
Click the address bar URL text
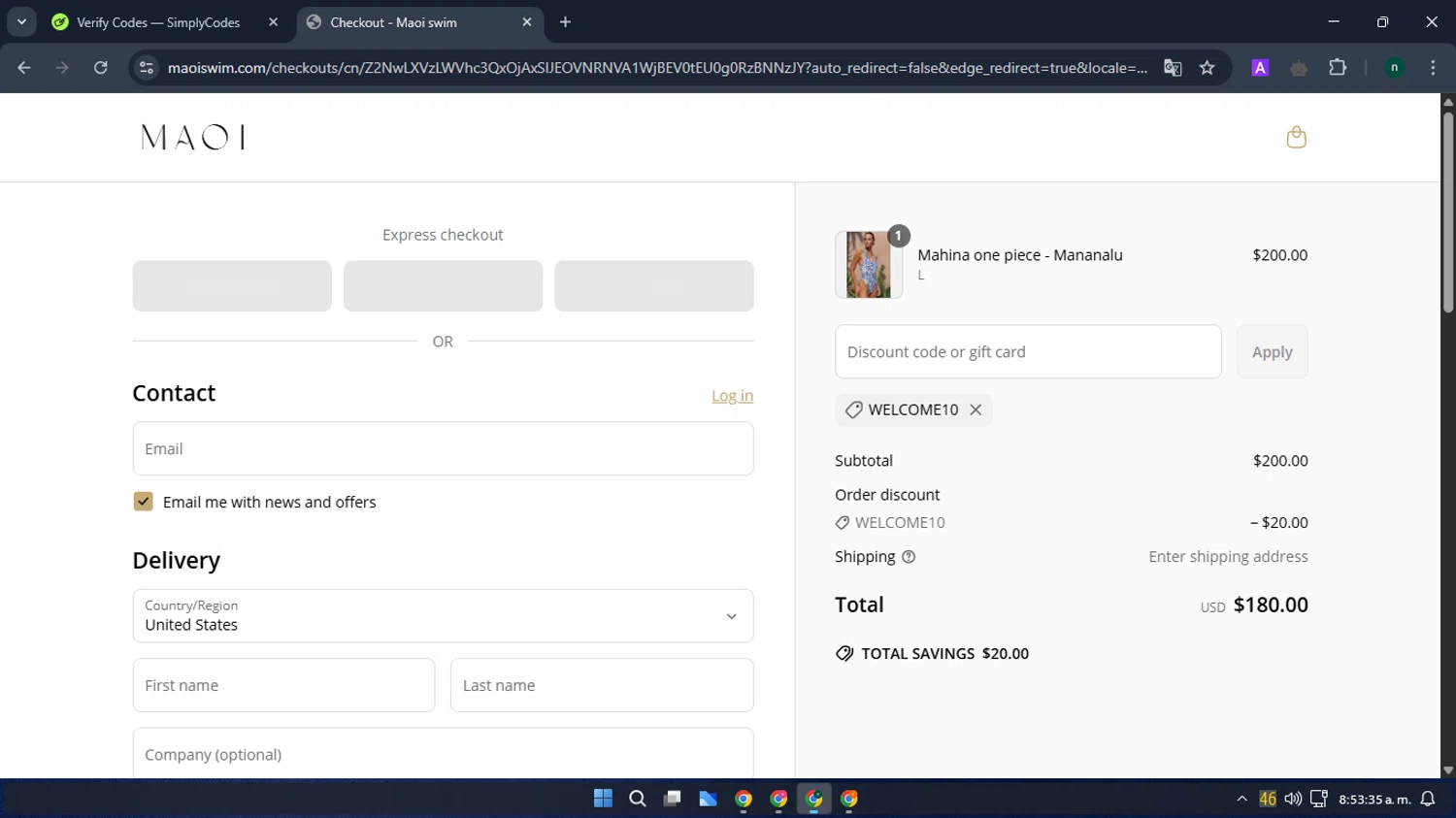657,68
